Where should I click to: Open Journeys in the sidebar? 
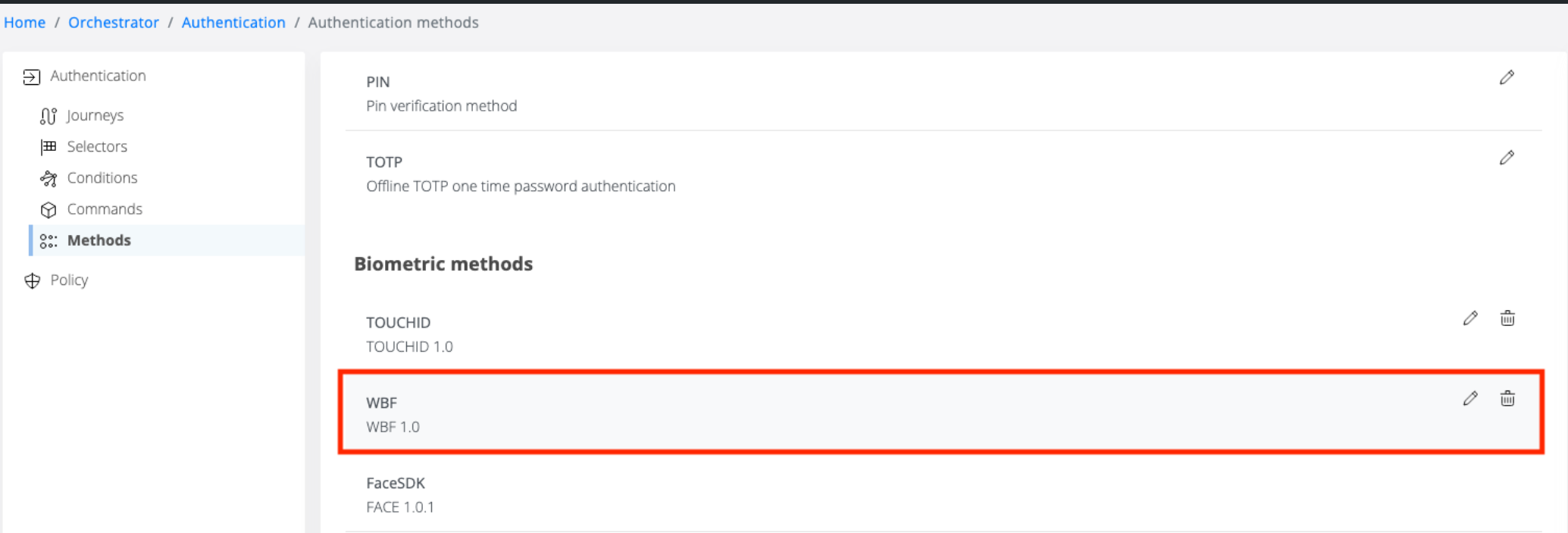pyautogui.click(x=95, y=115)
